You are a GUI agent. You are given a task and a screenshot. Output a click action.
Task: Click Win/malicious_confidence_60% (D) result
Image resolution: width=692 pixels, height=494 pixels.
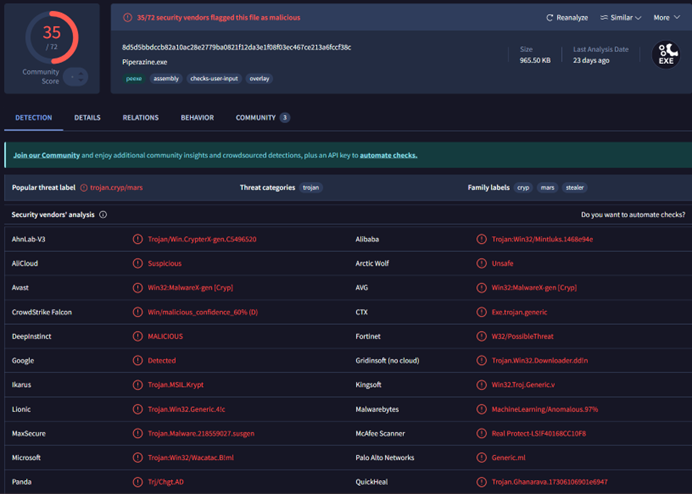(203, 312)
